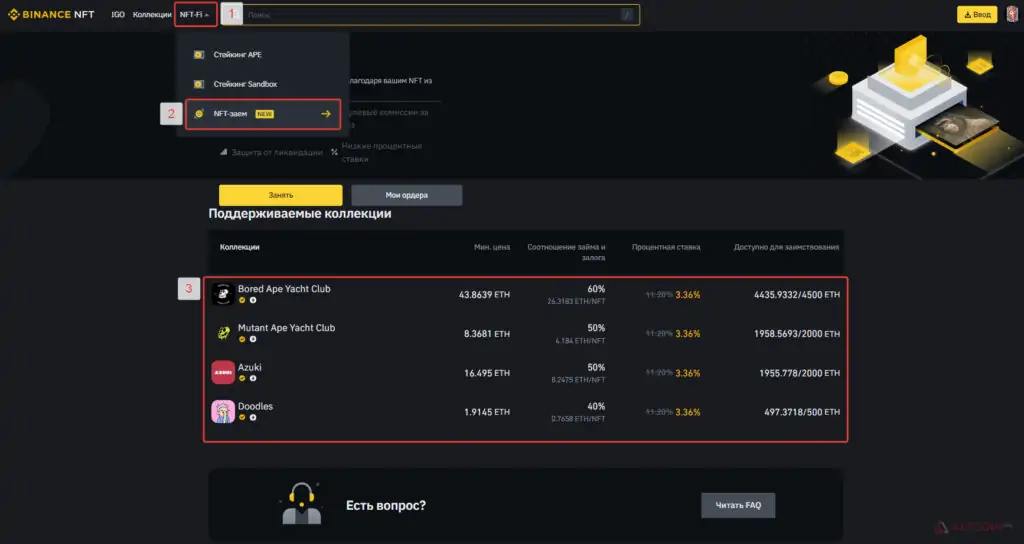Viewport: 1024px width, 544px height.
Task: Select NFT-заем menu entry
Action: [x=263, y=114]
